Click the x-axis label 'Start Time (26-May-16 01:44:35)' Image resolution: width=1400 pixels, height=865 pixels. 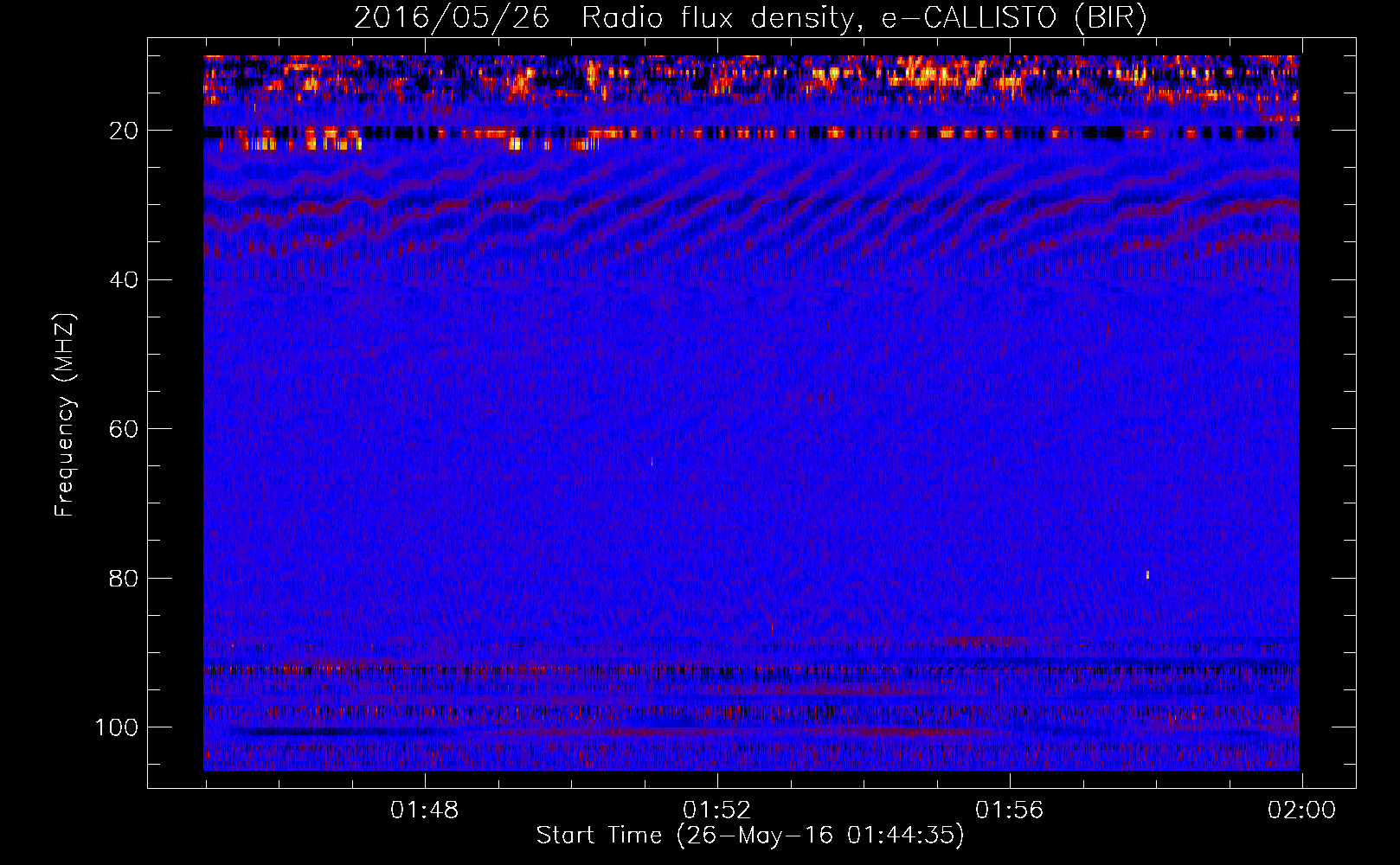(750, 836)
